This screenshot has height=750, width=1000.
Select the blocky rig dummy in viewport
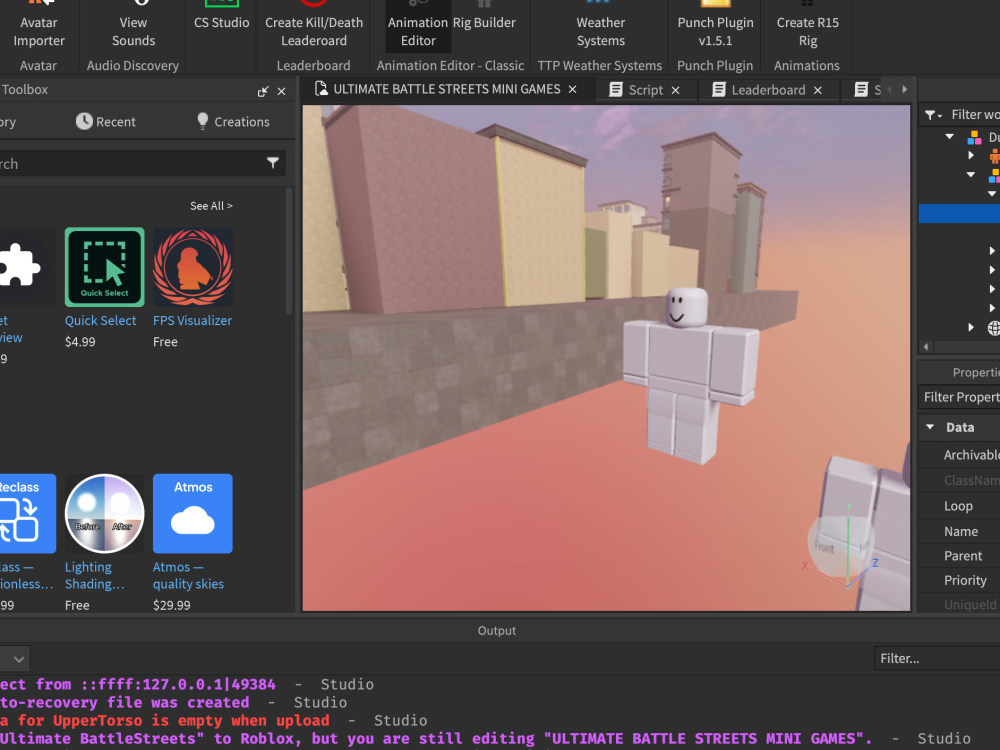pos(692,376)
